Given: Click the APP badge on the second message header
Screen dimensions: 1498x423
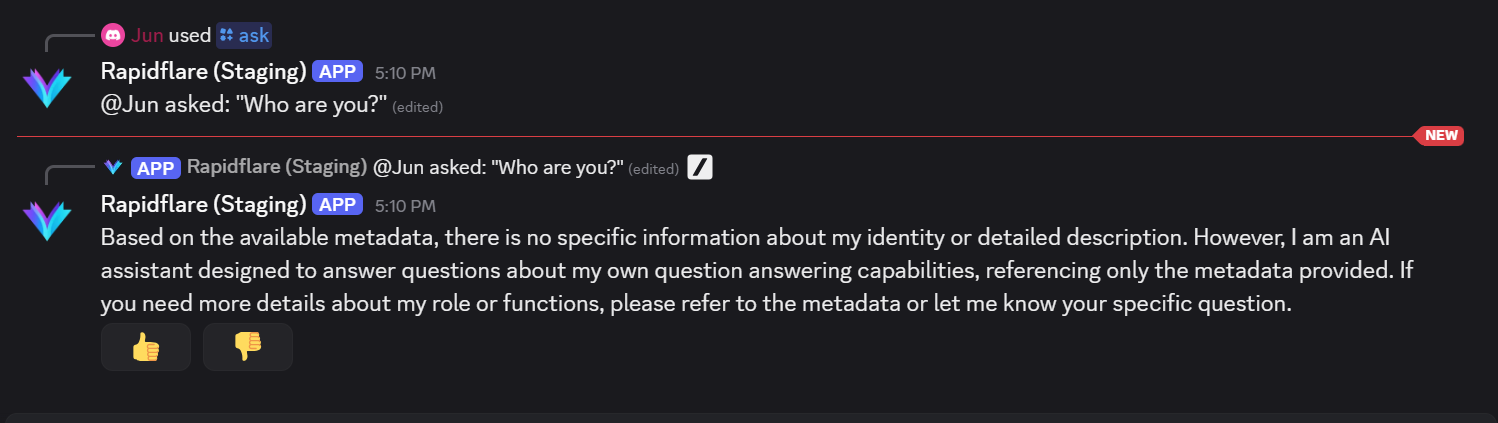Looking at the screenshot, I should pyautogui.click(x=337, y=205).
